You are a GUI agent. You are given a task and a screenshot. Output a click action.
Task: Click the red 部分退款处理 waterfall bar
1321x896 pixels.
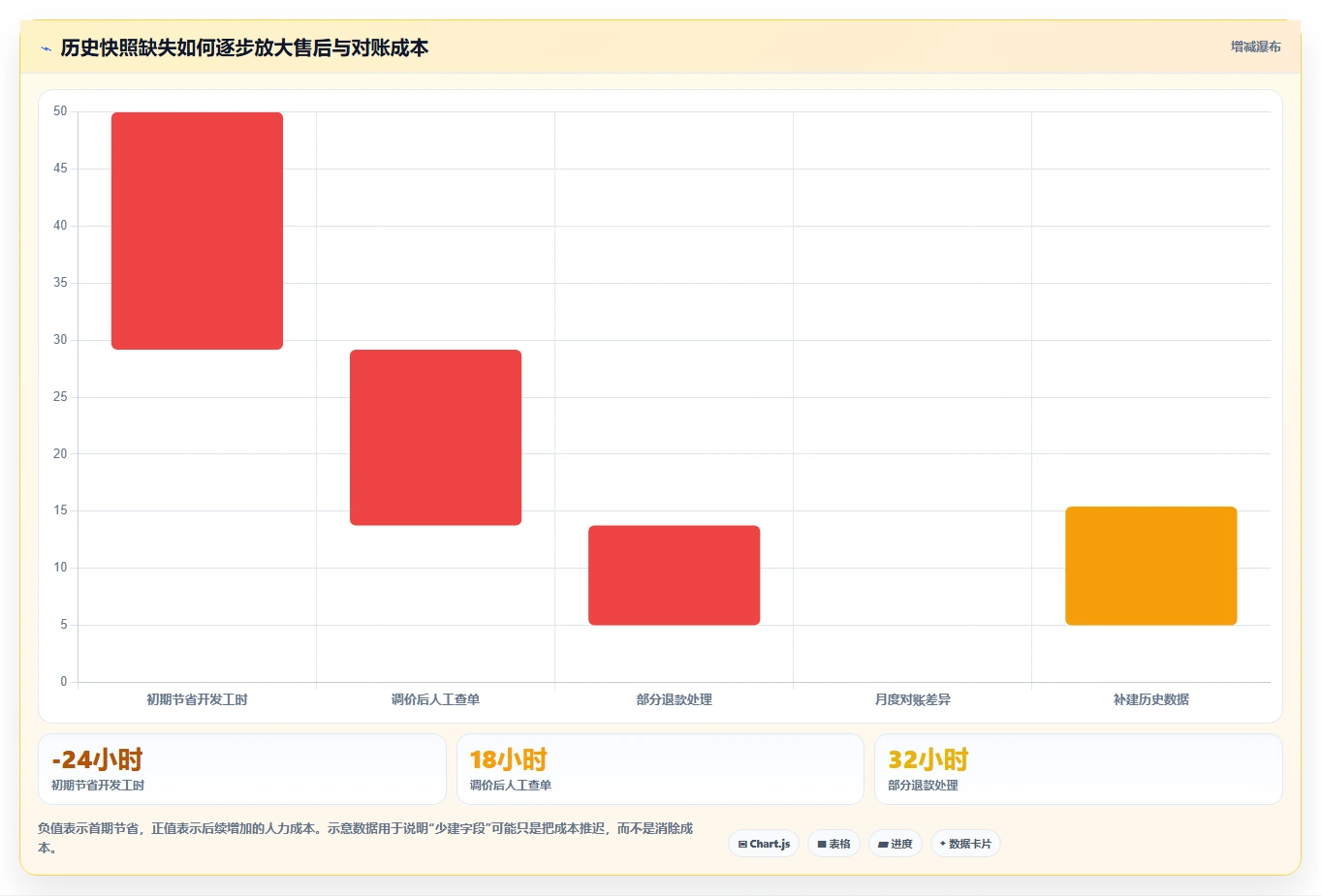click(x=674, y=575)
